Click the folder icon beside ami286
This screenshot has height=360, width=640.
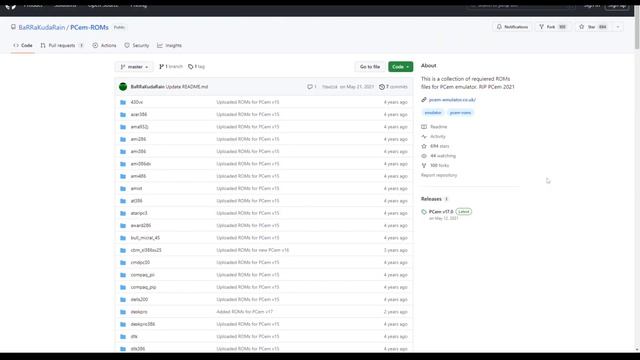(123, 139)
